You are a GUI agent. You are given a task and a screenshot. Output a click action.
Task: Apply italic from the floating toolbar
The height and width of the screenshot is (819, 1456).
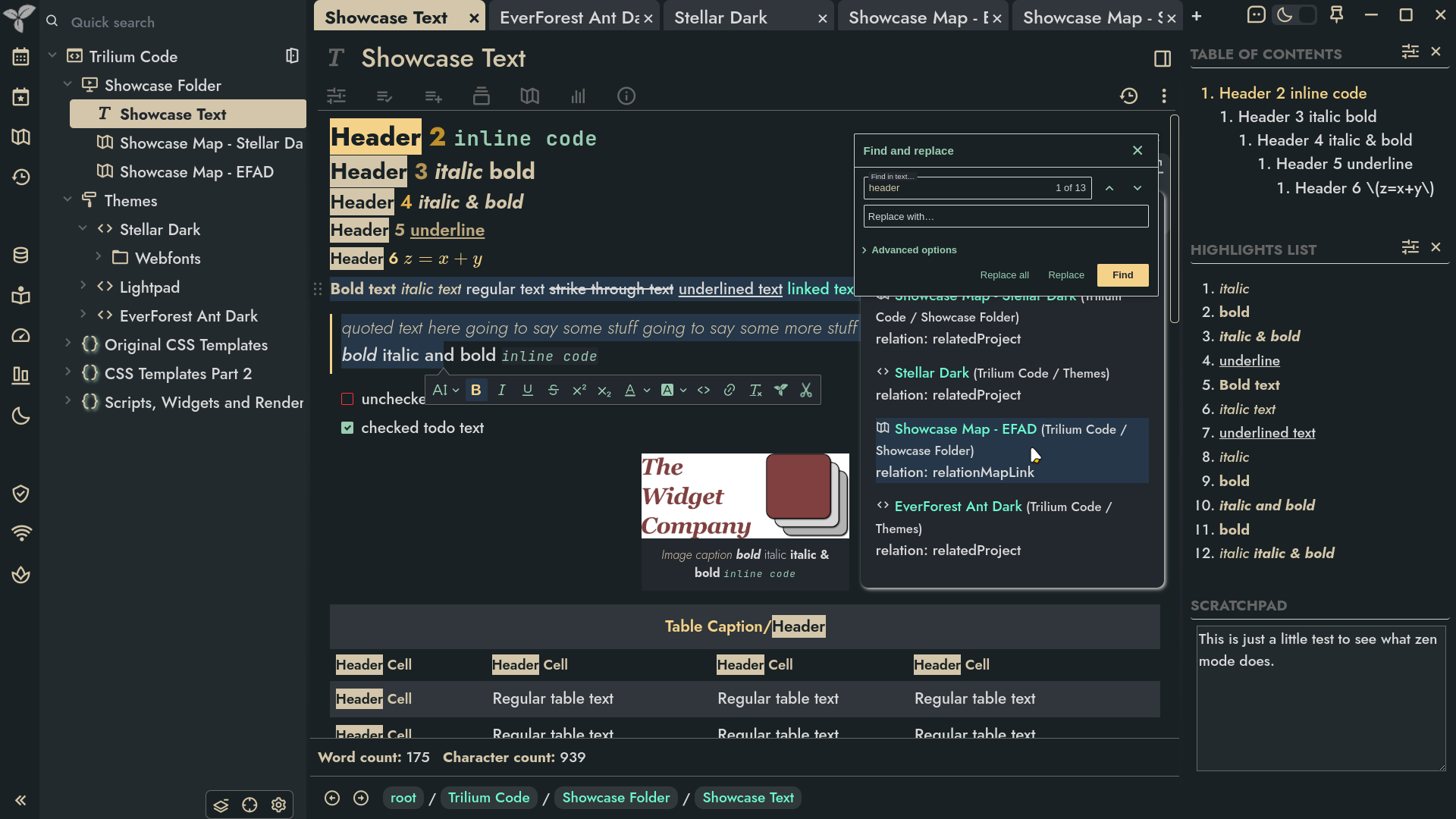tap(501, 390)
